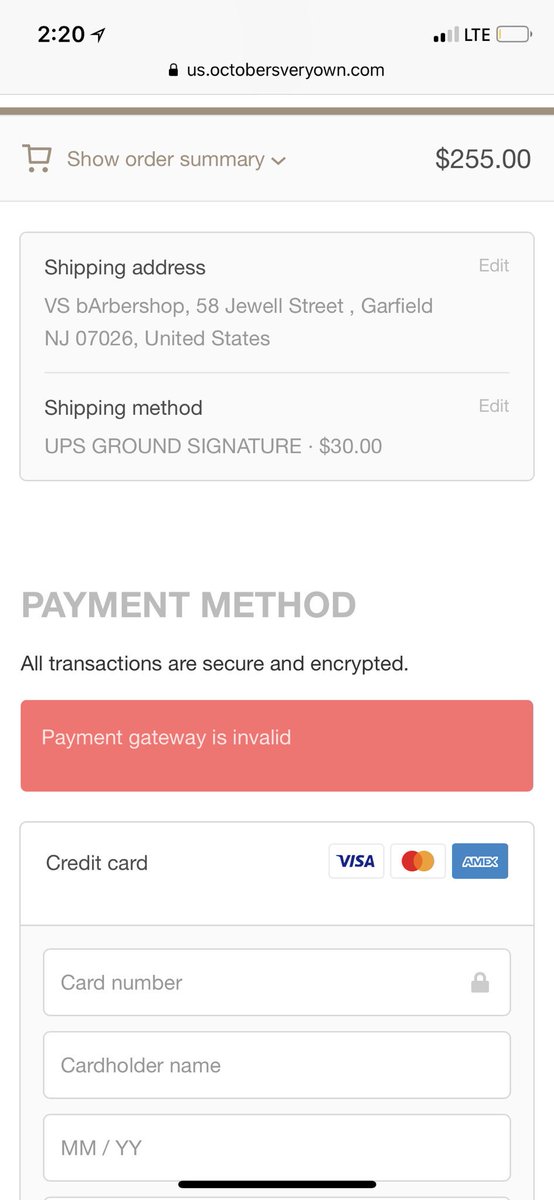
Task: Focus the Card number field
Action: (277, 983)
